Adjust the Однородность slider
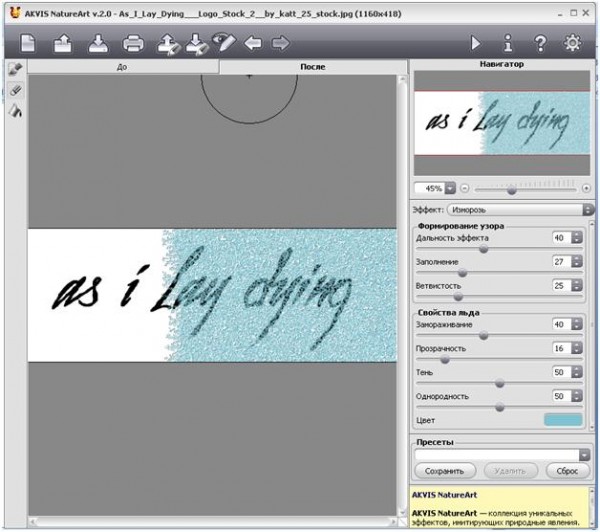600x532 pixels. [499, 408]
